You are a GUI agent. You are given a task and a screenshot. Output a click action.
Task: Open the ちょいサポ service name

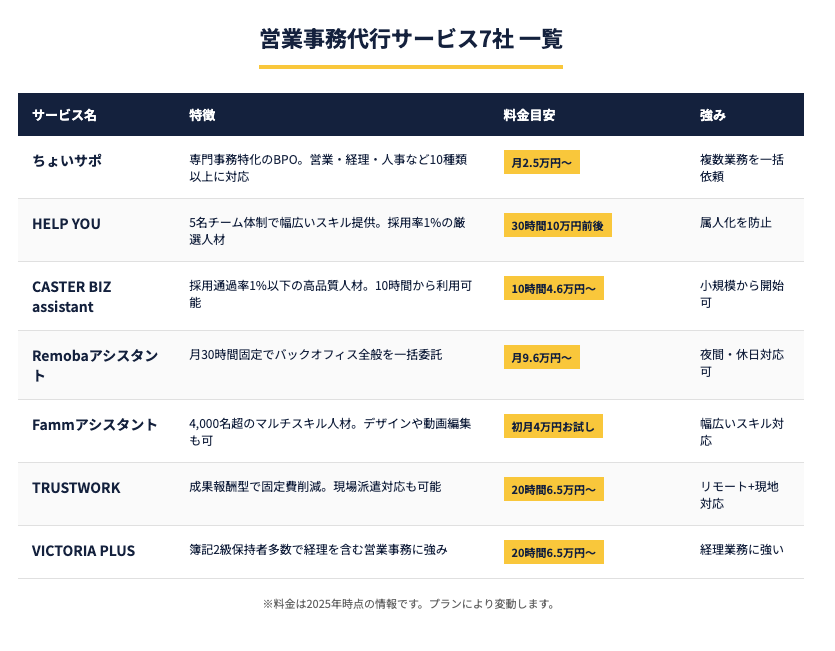[x=67, y=160]
